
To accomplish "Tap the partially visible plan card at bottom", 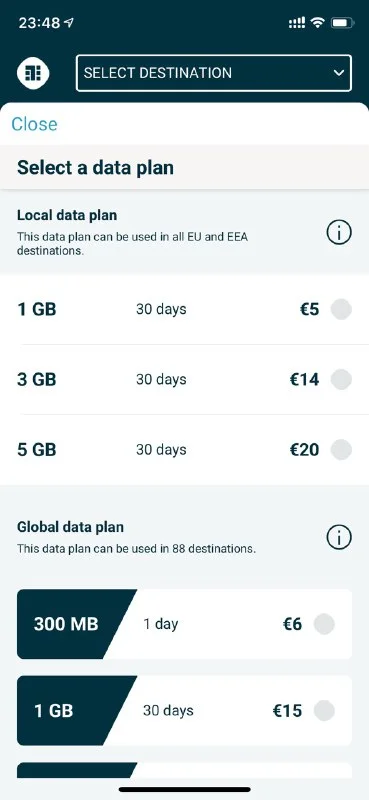I will 184,770.
